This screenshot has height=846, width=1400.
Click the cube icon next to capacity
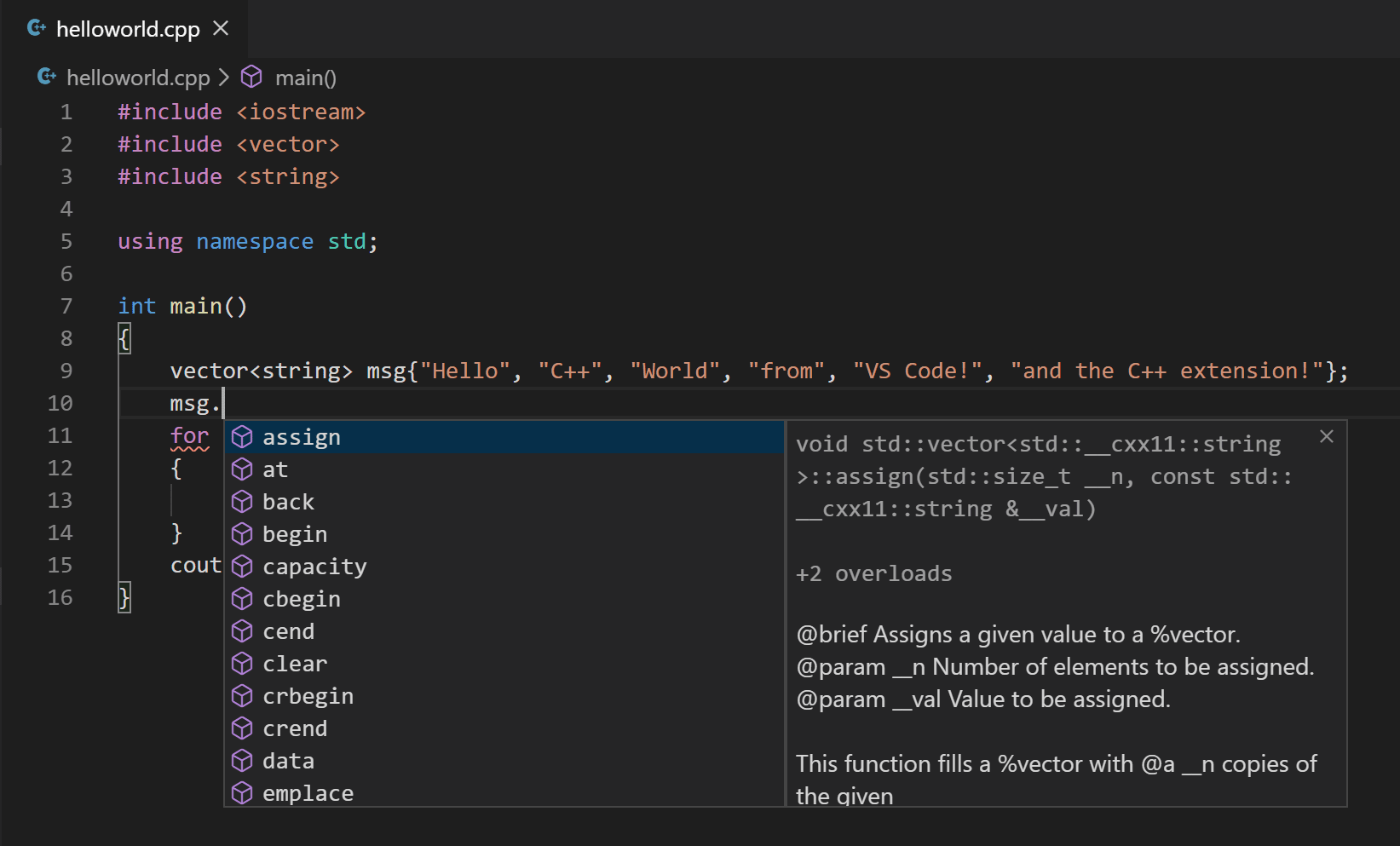pyautogui.click(x=242, y=566)
